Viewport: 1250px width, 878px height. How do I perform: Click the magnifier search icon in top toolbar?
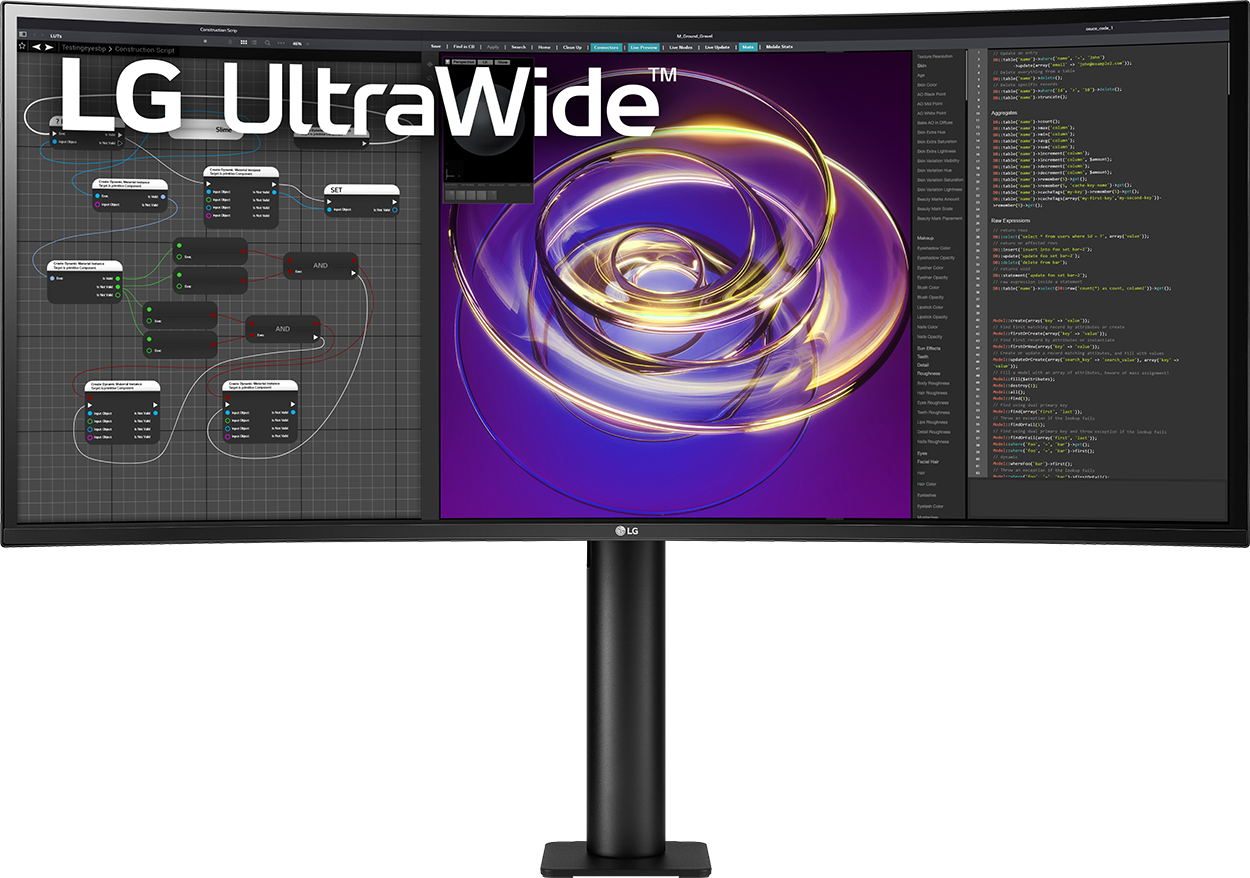(x=267, y=43)
